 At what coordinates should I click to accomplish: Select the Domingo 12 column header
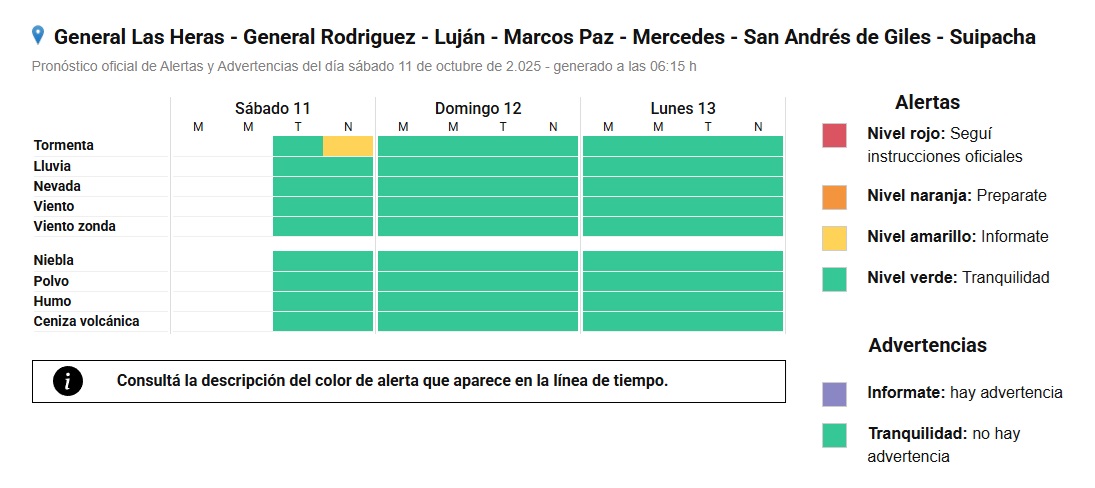click(478, 109)
